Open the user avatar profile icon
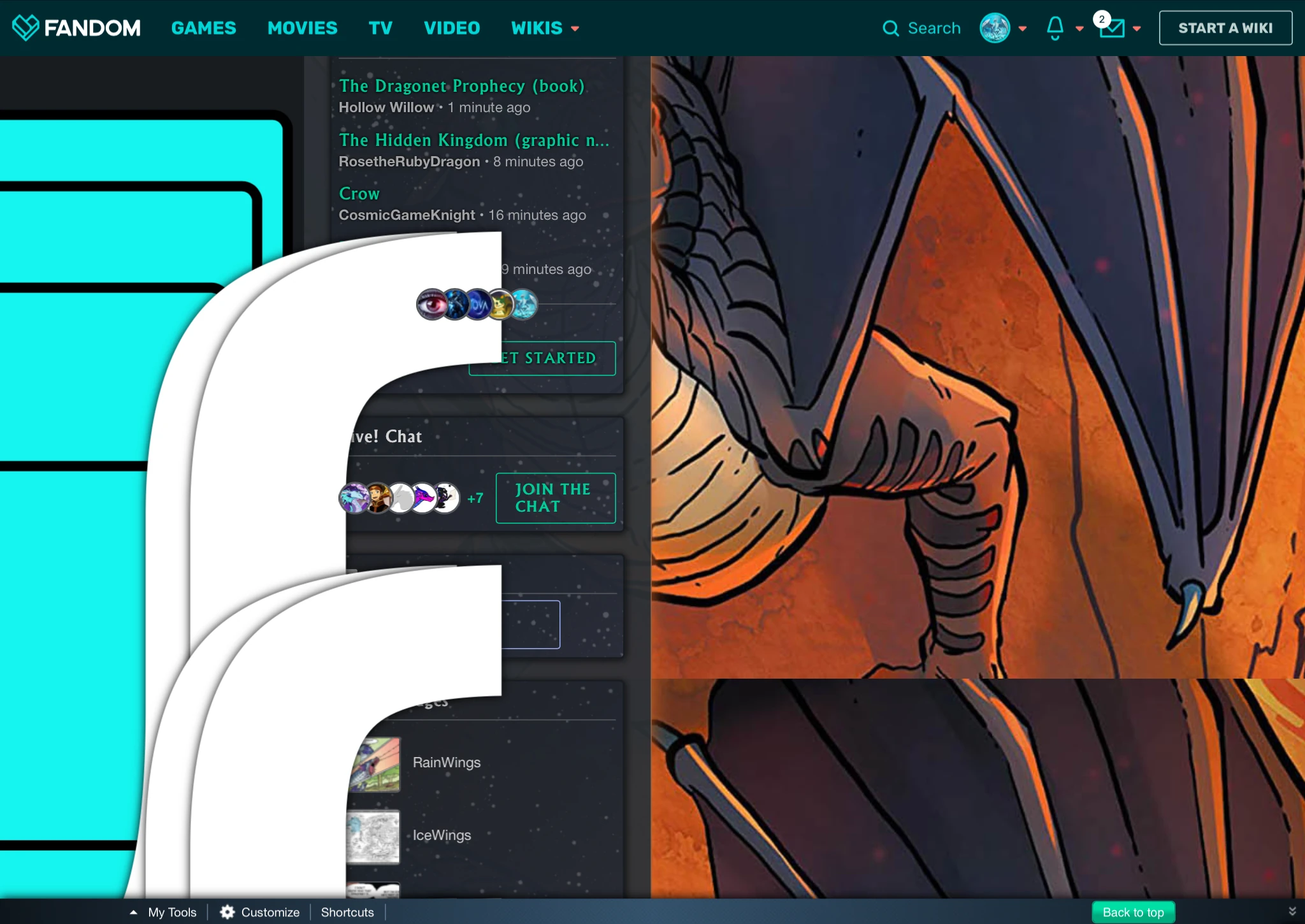Viewport: 1305px width, 924px height. pyautogui.click(x=994, y=28)
